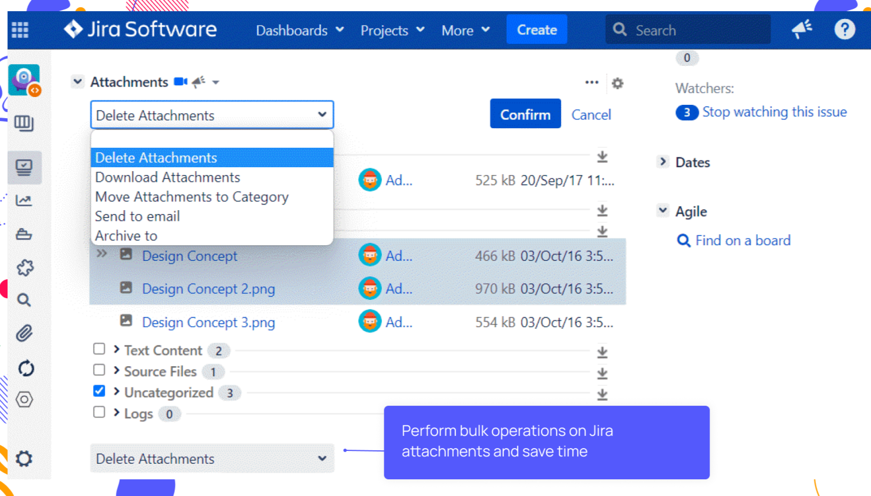Expand the Dates section

click(663, 162)
